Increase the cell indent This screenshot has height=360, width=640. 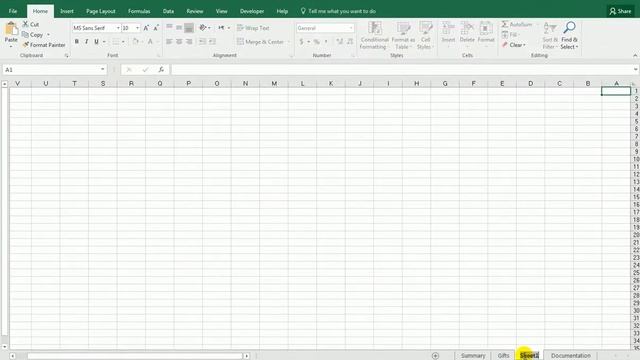point(212,41)
